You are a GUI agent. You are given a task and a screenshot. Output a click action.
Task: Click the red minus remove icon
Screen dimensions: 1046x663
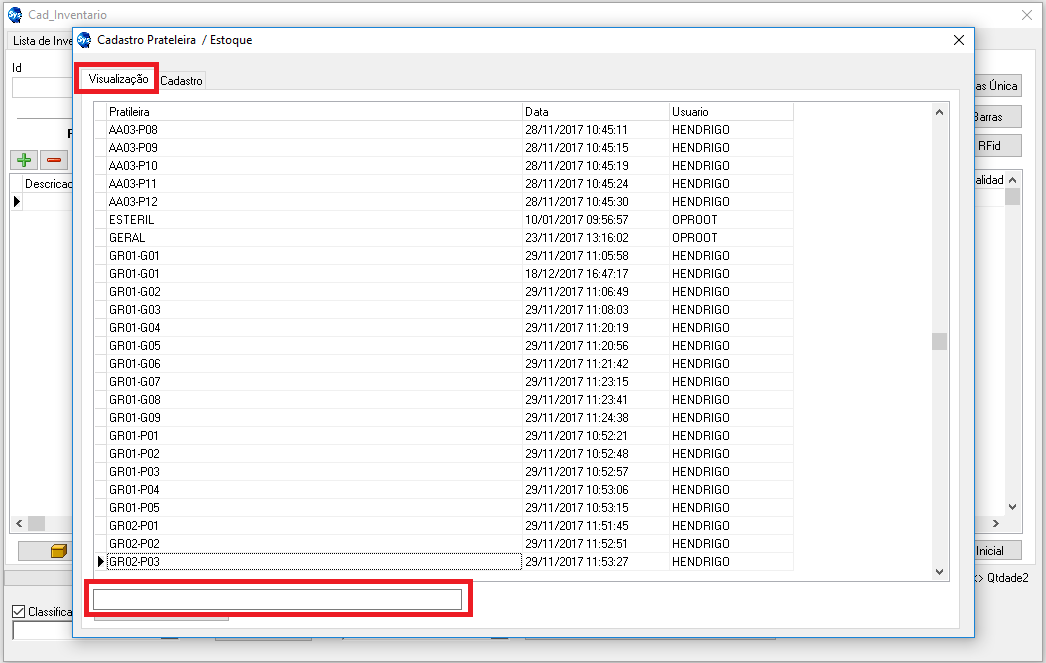point(54,160)
